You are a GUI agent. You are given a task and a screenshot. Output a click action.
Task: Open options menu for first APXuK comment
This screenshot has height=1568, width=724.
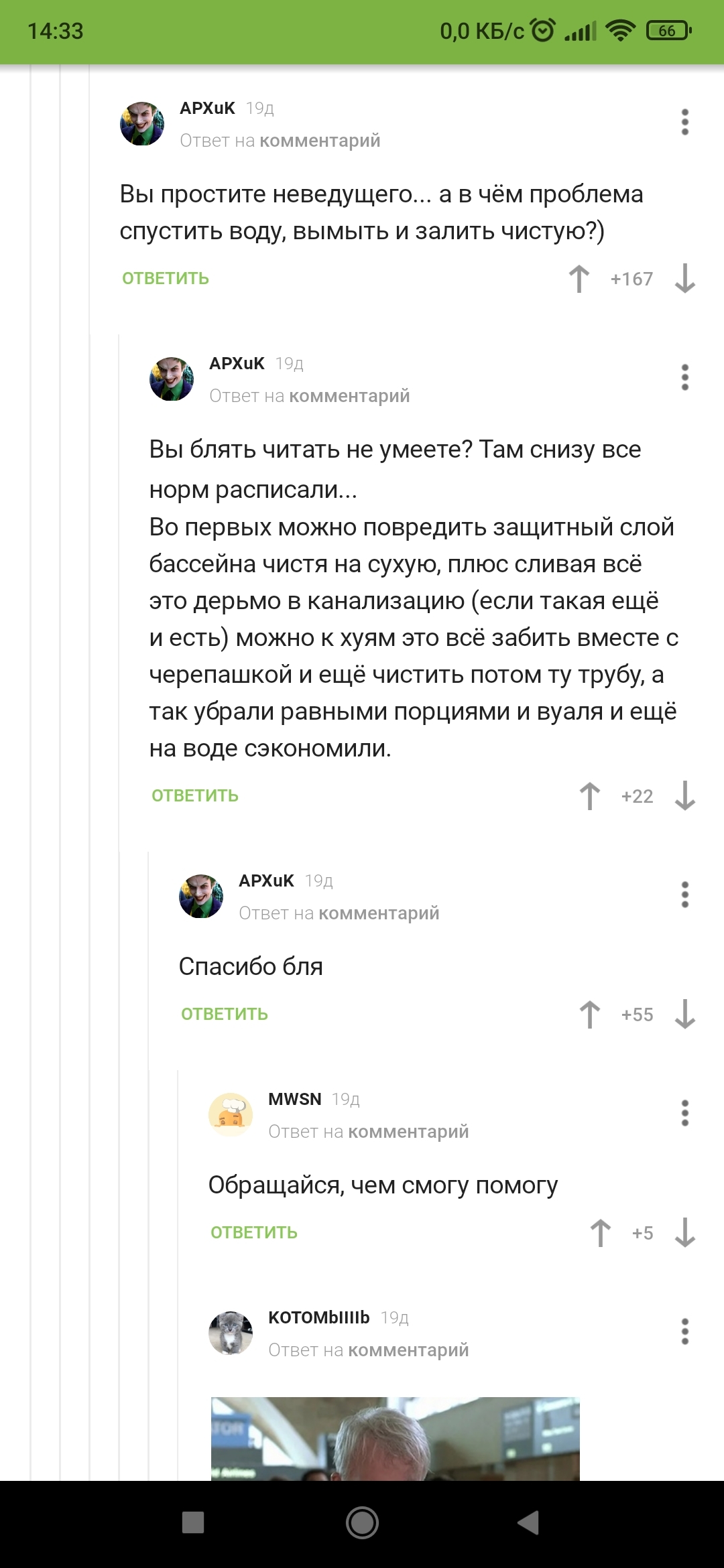(684, 122)
